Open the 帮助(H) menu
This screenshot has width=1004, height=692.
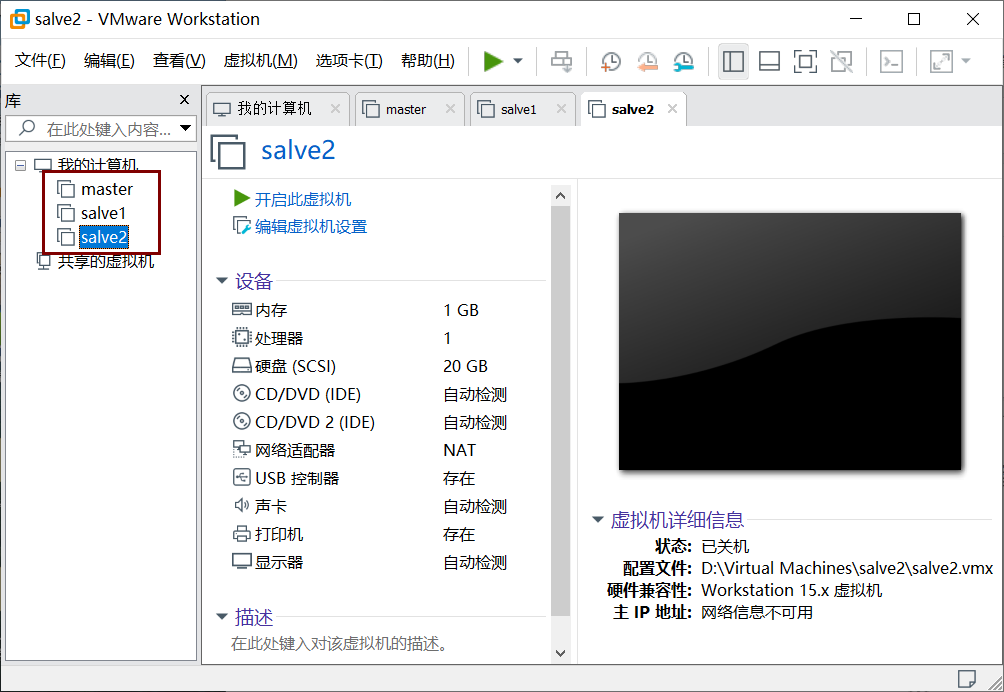427,61
